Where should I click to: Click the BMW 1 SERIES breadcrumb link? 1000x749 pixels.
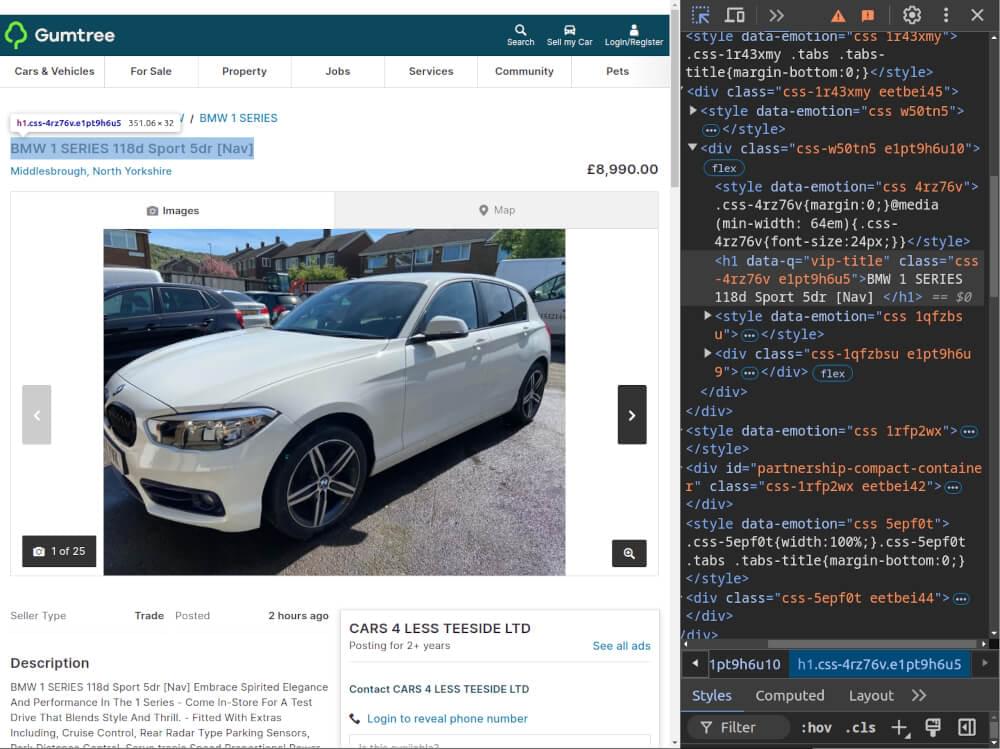point(240,117)
